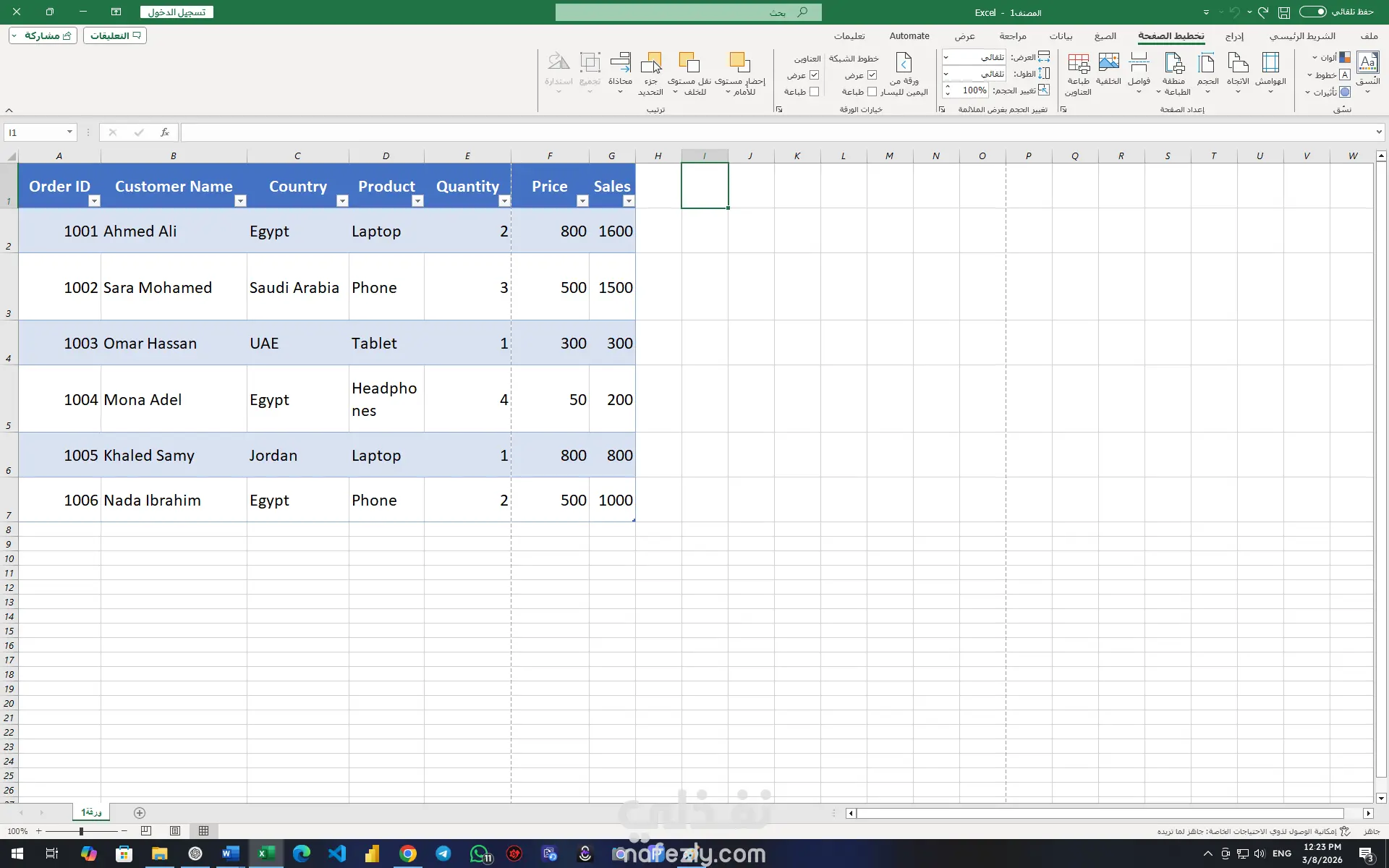Viewport: 1389px width, 868px height.
Task: Expand the Width (العرض) scaling dropdown
Action: (946, 57)
